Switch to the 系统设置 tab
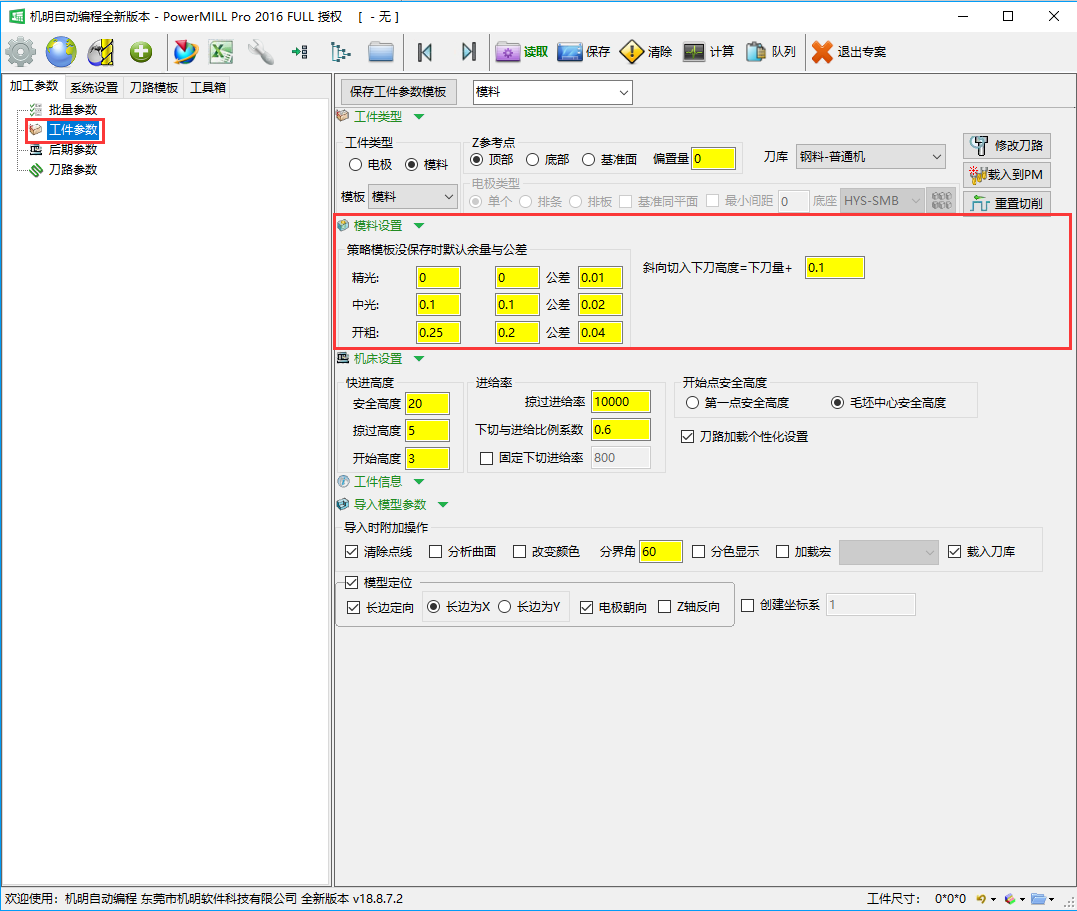The image size is (1077, 911). (x=94, y=87)
